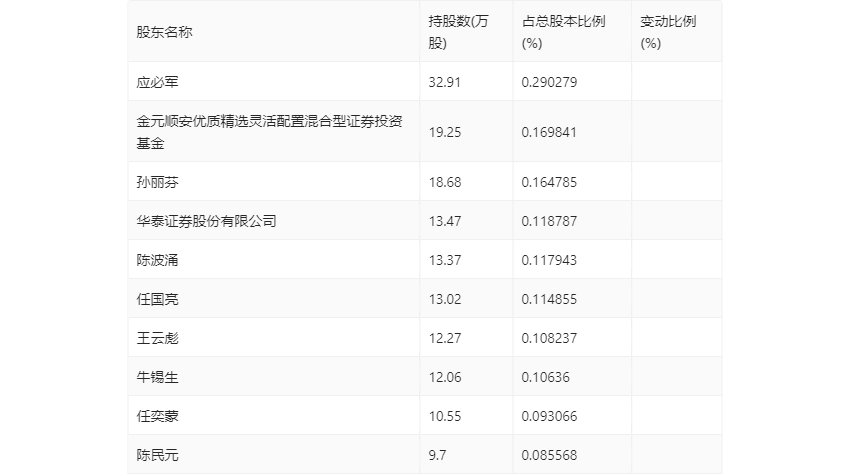The height and width of the screenshot is (474, 850).
Task: Click the holding value 19.25
Action: coord(445,132)
